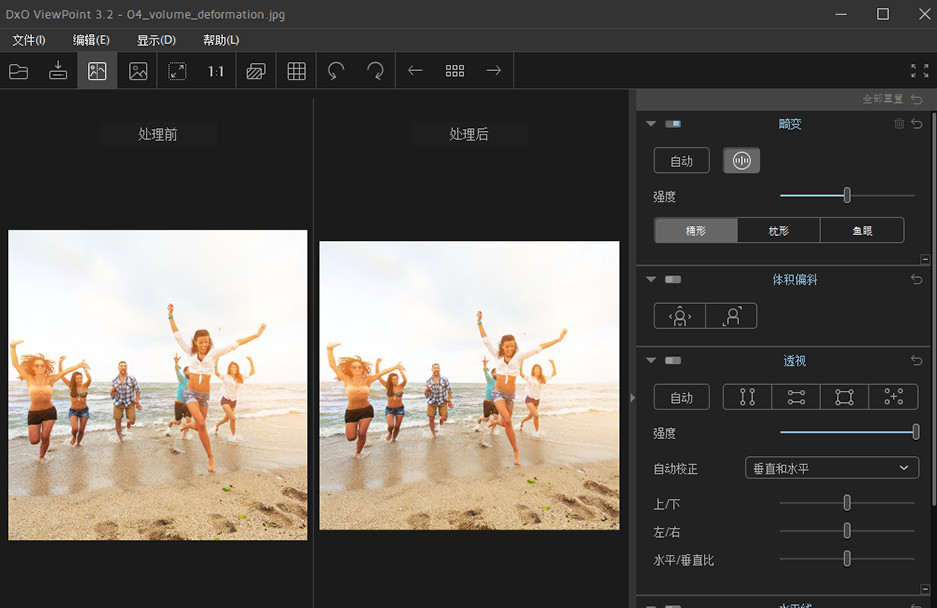Rotate the image right
Image resolution: width=937 pixels, height=608 pixels.
[375, 71]
